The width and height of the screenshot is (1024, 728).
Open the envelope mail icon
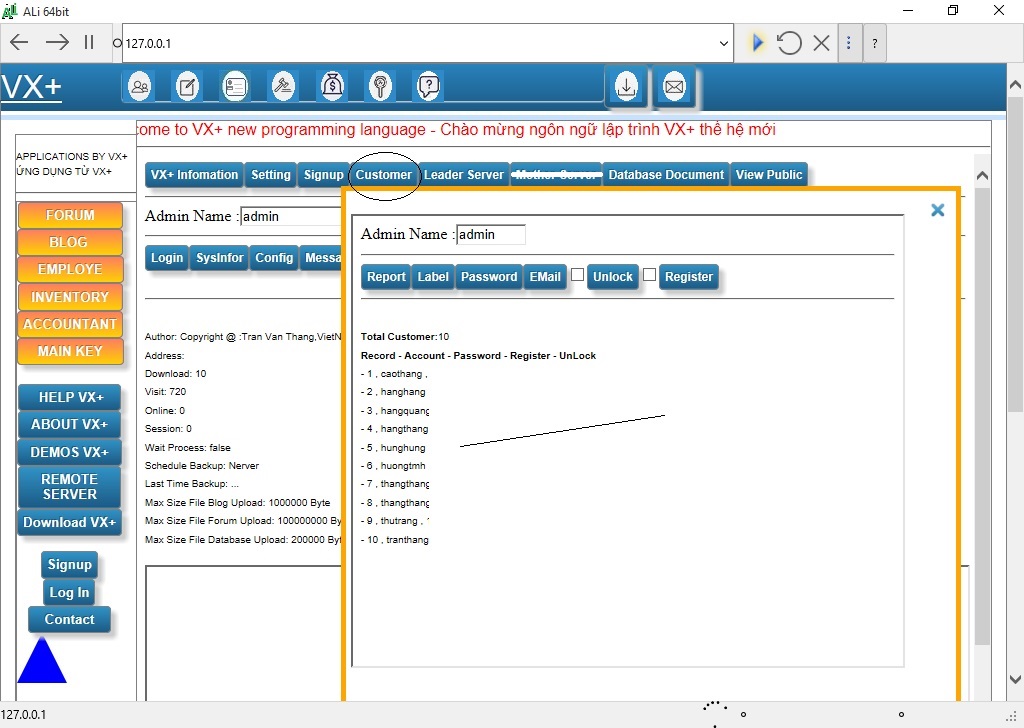point(674,87)
